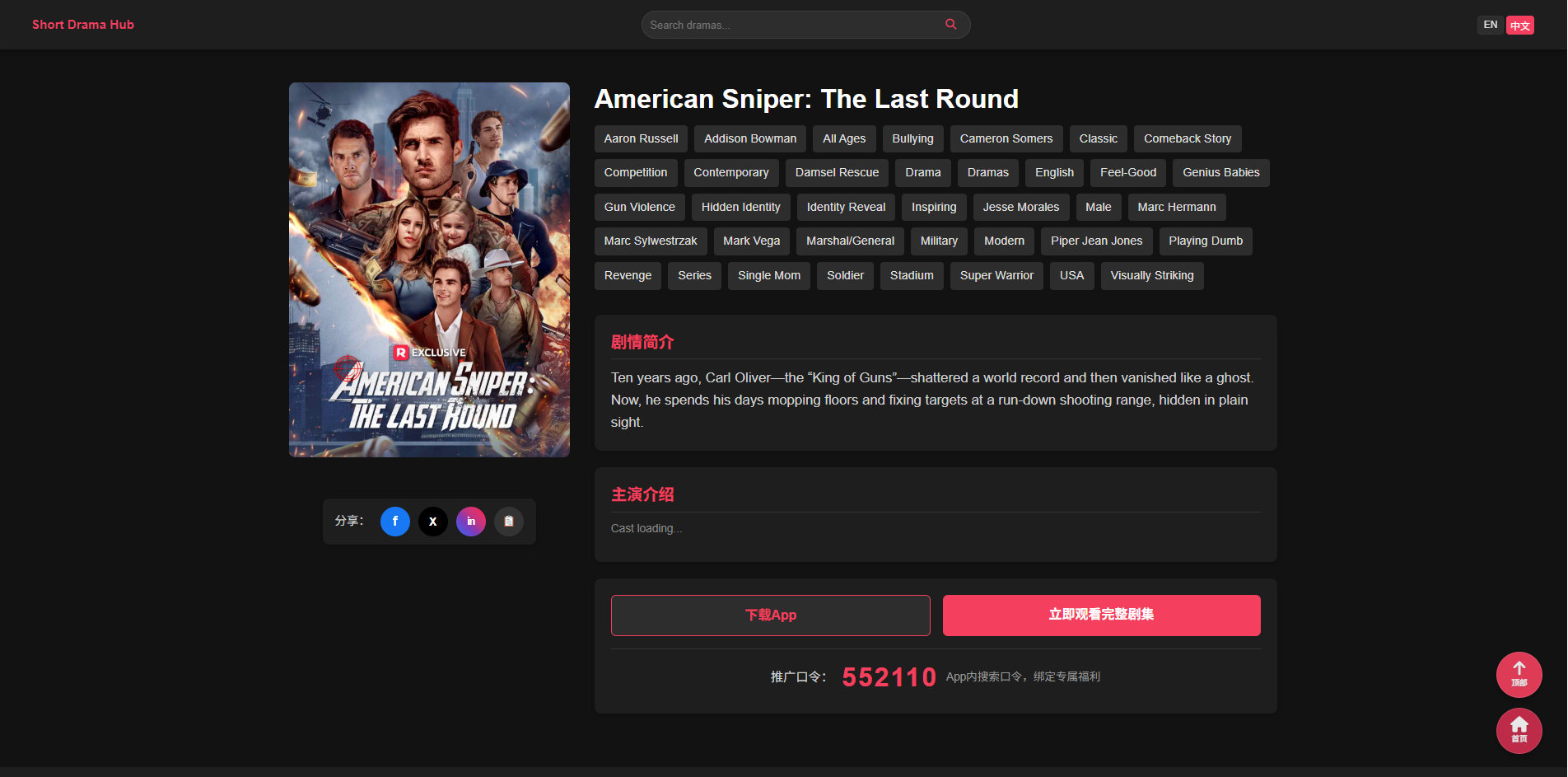The height and width of the screenshot is (777, 1568).
Task: Click the Military genre tag
Action: [939, 241]
